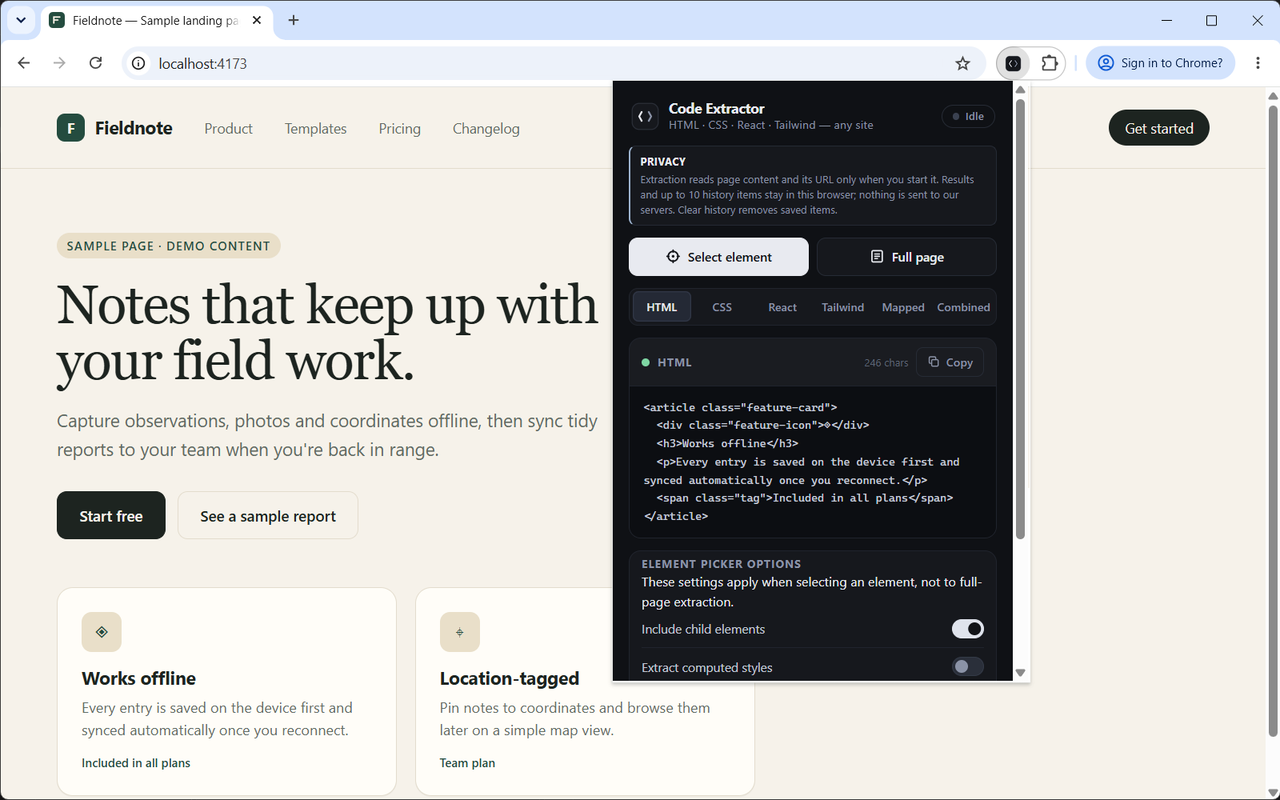Click the PRIVACY notice heading
This screenshot has width=1280, height=800.
tap(663, 161)
